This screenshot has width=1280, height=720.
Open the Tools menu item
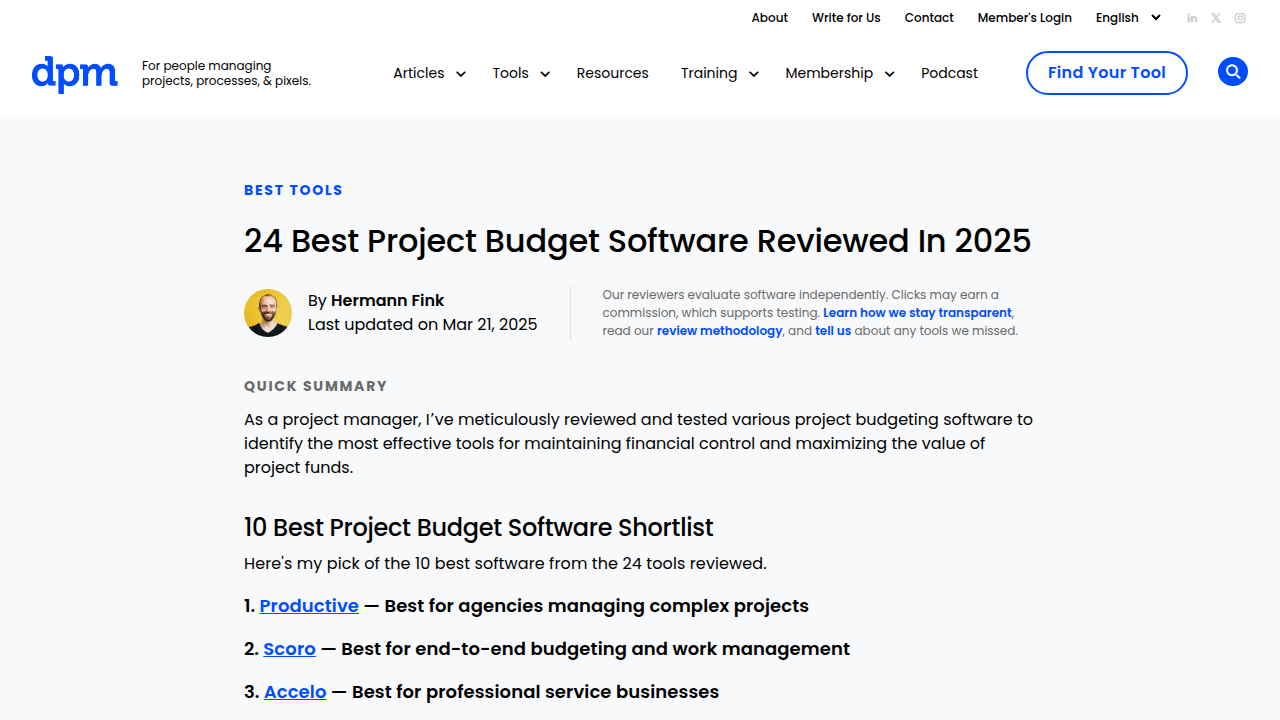tap(510, 73)
